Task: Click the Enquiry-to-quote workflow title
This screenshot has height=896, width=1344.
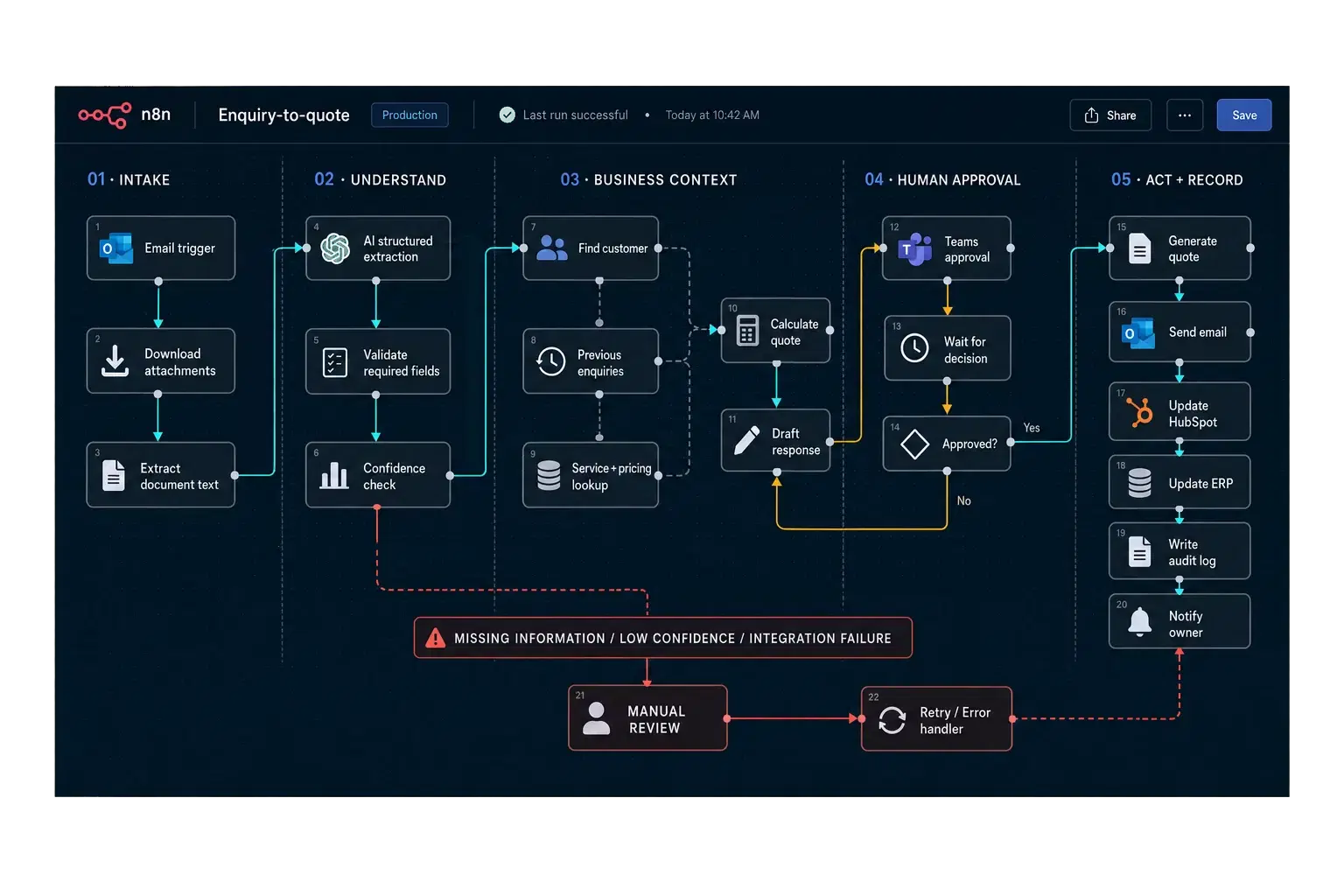Action: click(283, 115)
